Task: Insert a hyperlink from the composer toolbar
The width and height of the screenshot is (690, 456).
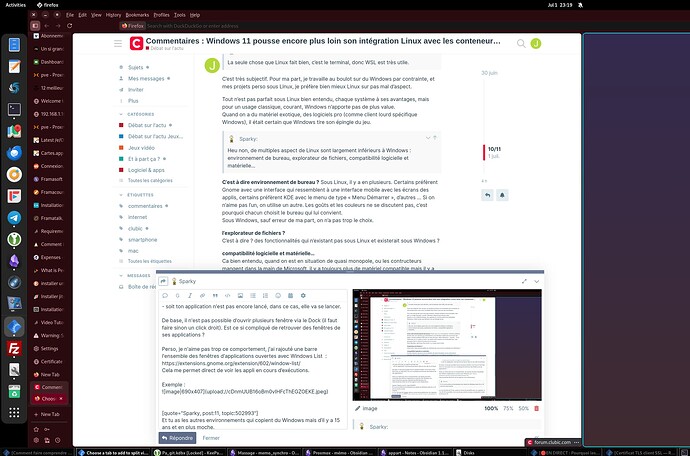Action: 202,295
